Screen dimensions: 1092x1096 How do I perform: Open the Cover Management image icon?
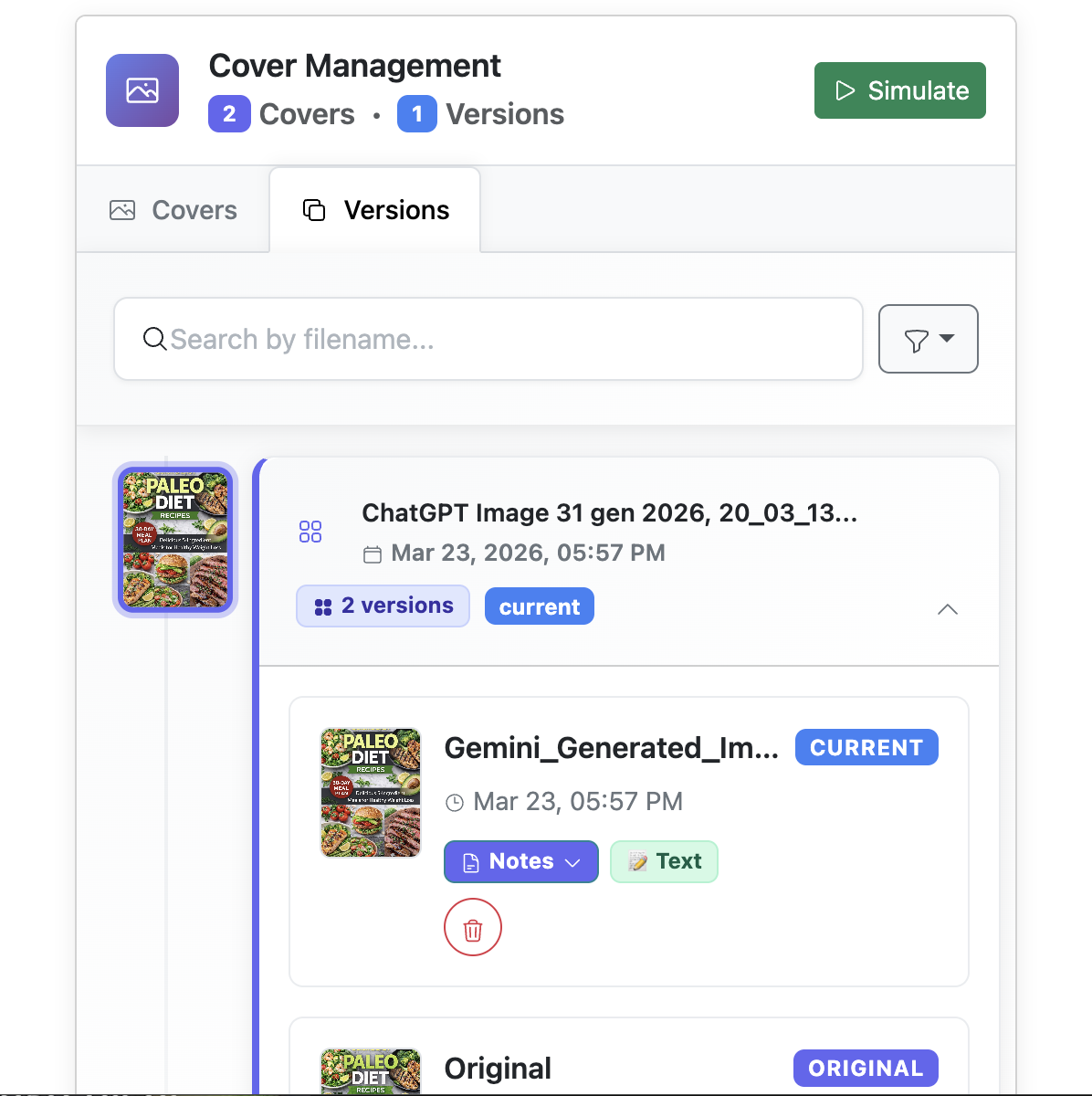(x=142, y=90)
